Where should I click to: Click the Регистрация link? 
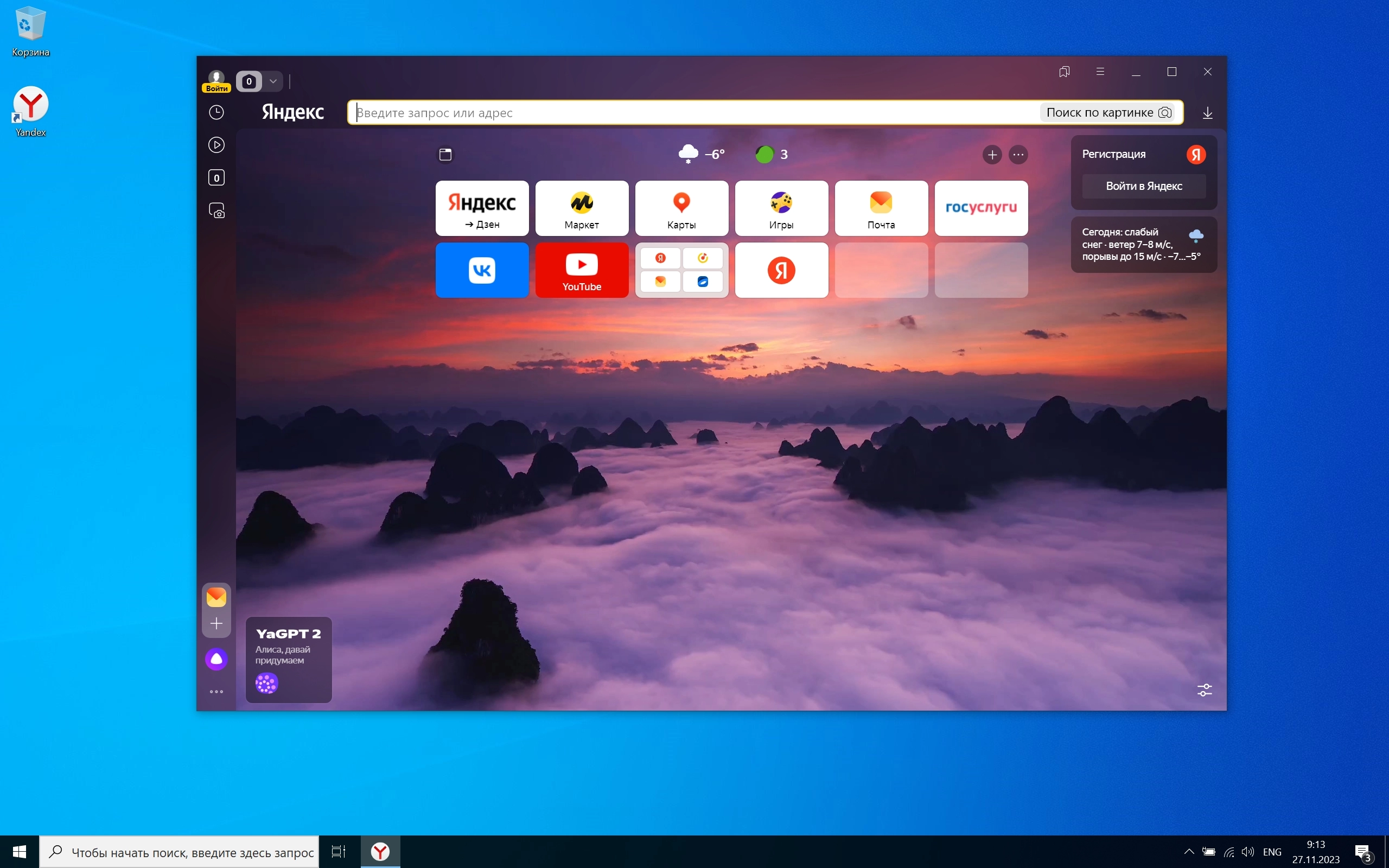click(1113, 154)
